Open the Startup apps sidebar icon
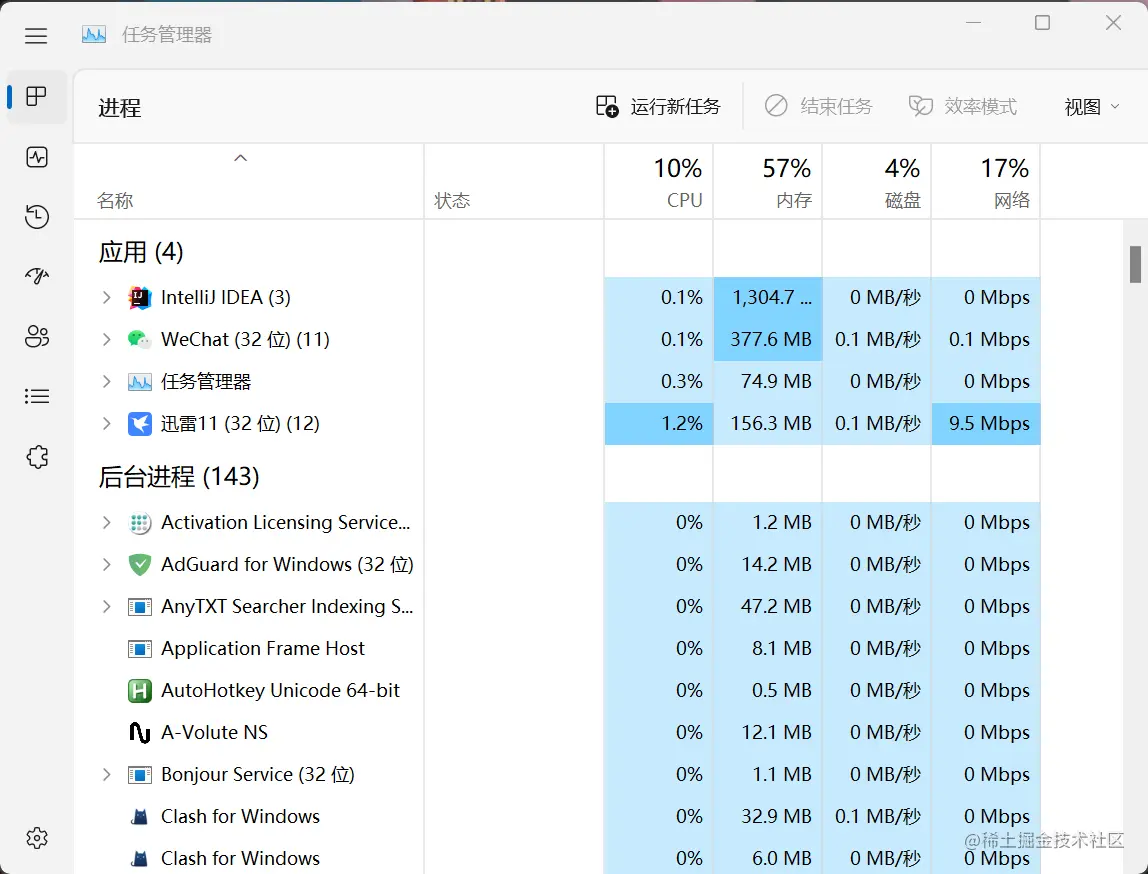1148x874 pixels. [x=37, y=276]
